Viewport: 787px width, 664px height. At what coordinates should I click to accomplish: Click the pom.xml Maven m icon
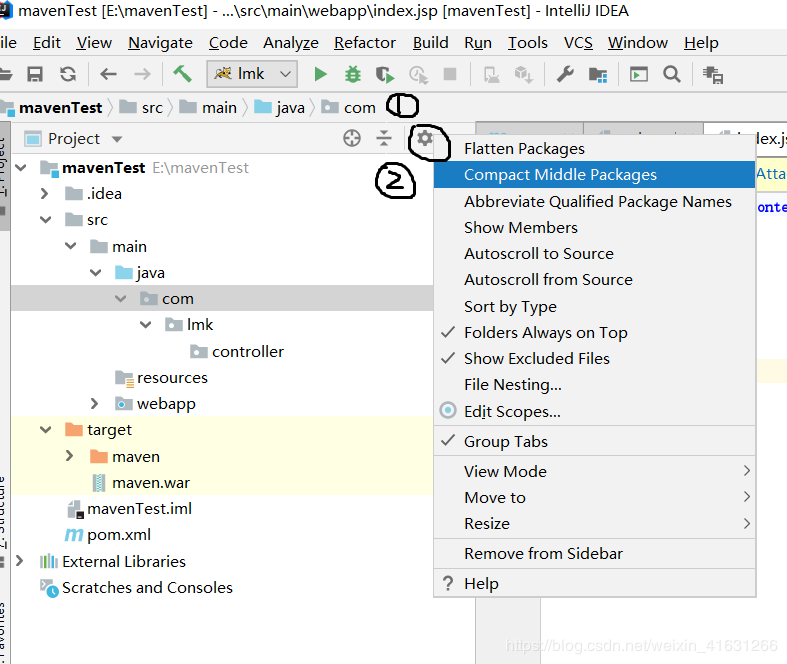[x=73, y=535]
